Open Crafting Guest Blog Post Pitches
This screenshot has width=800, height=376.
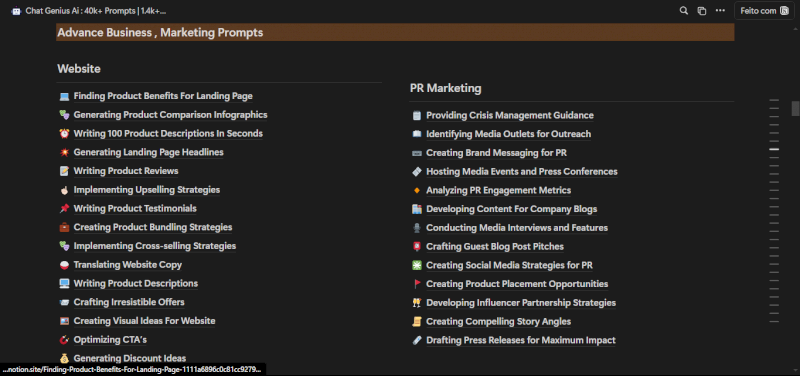point(495,246)
